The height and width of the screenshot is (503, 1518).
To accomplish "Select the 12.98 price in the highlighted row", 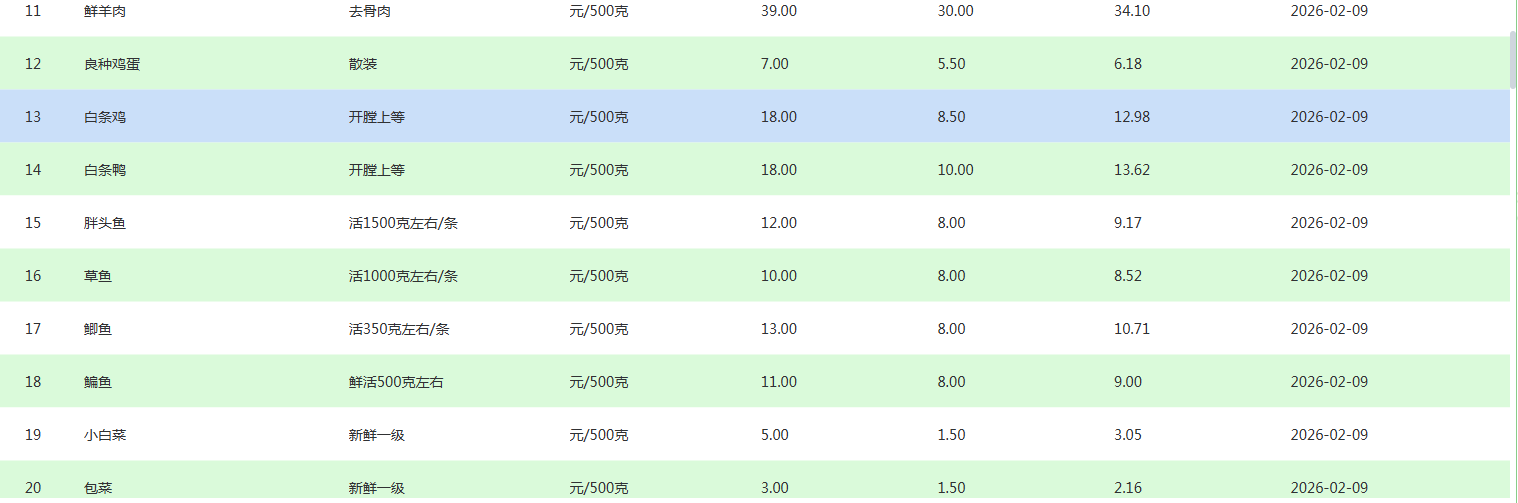I will pyautogui.click(x=1132, y=117).
